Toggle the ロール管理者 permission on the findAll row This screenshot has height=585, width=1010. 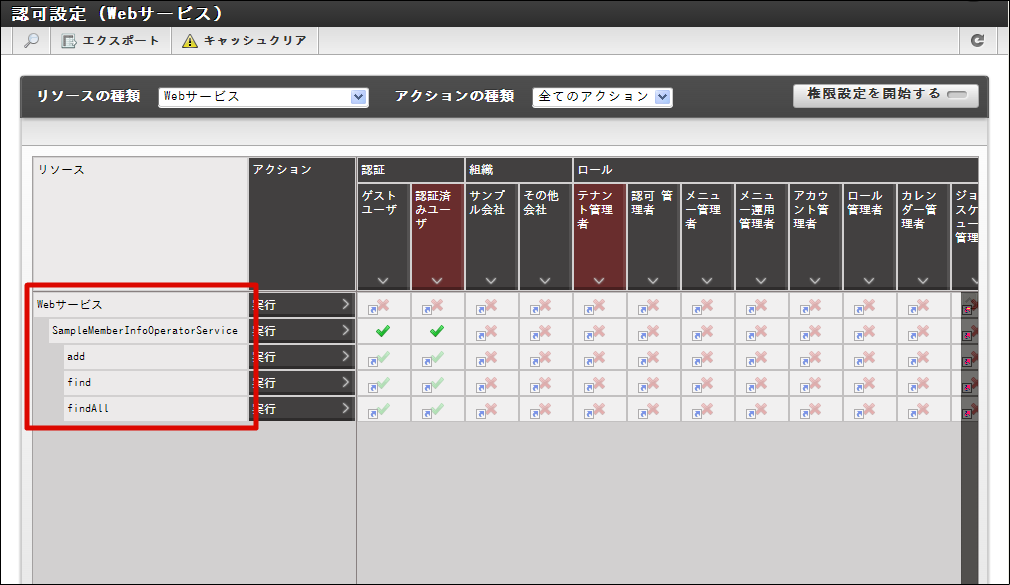tap(869, 408)
